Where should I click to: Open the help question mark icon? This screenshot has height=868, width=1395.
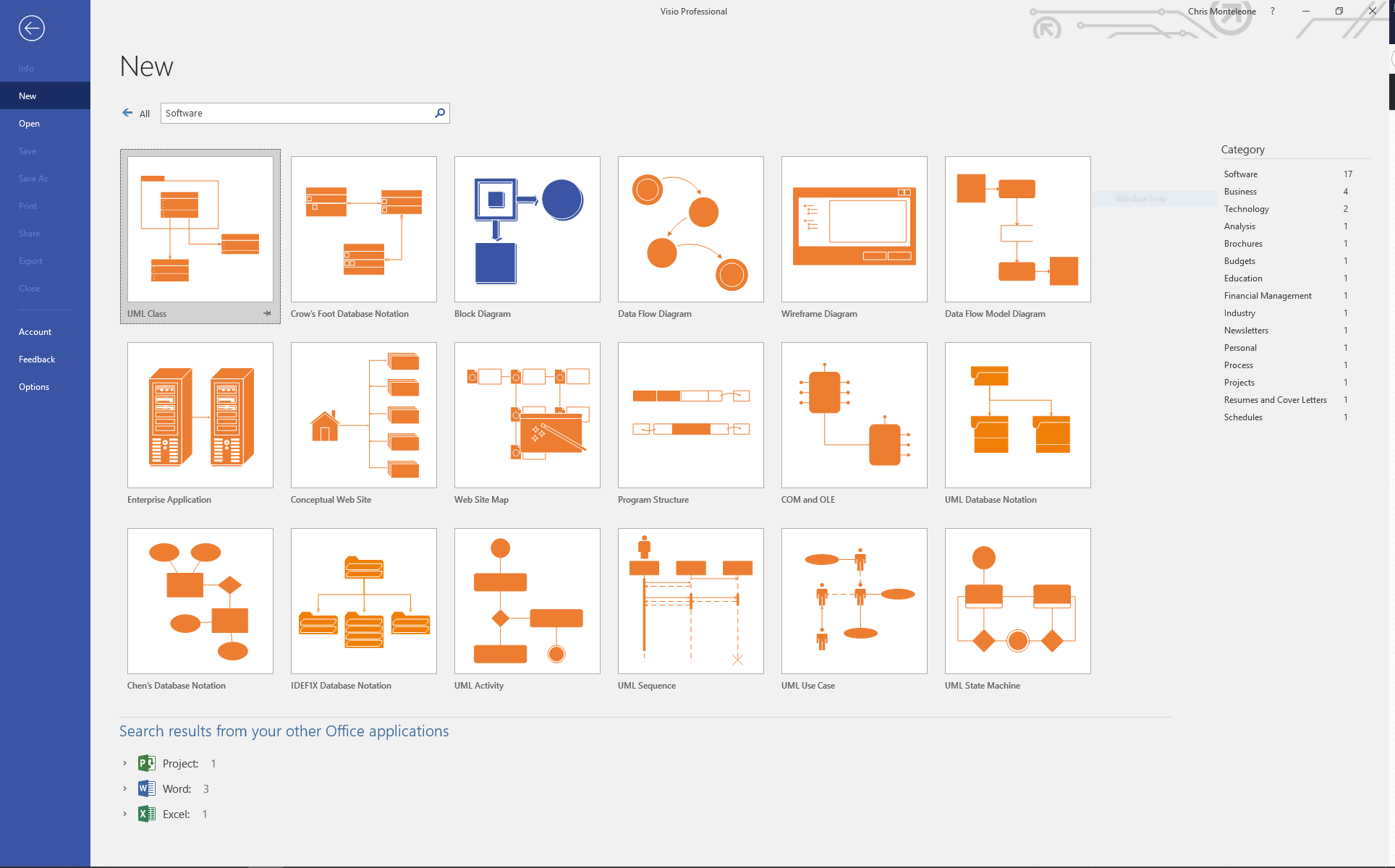1272,11
